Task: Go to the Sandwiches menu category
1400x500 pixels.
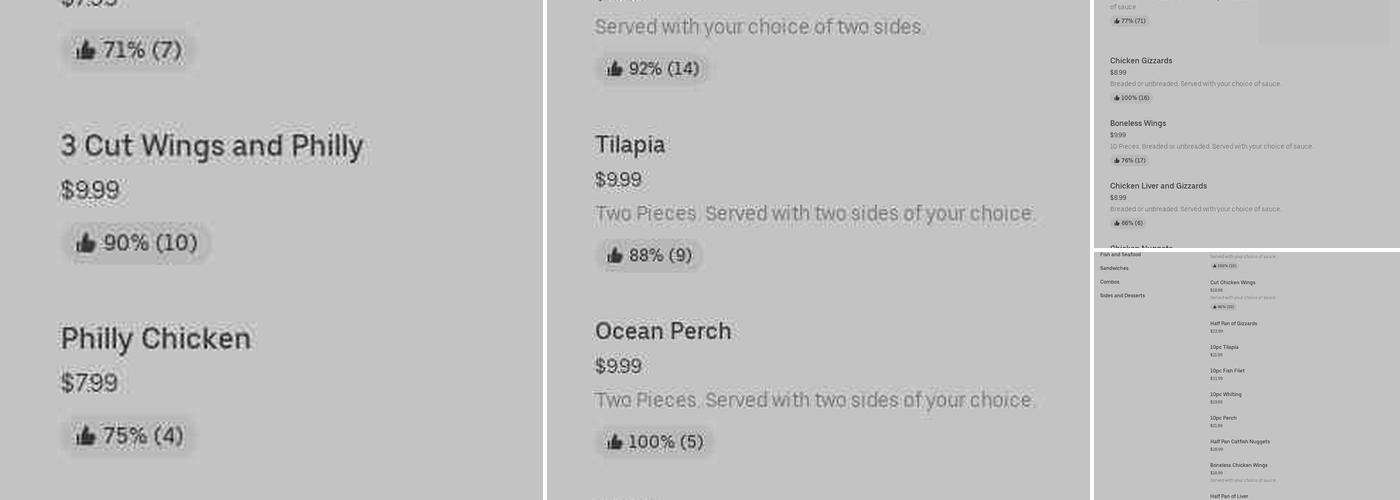Action: [1114, 268]
